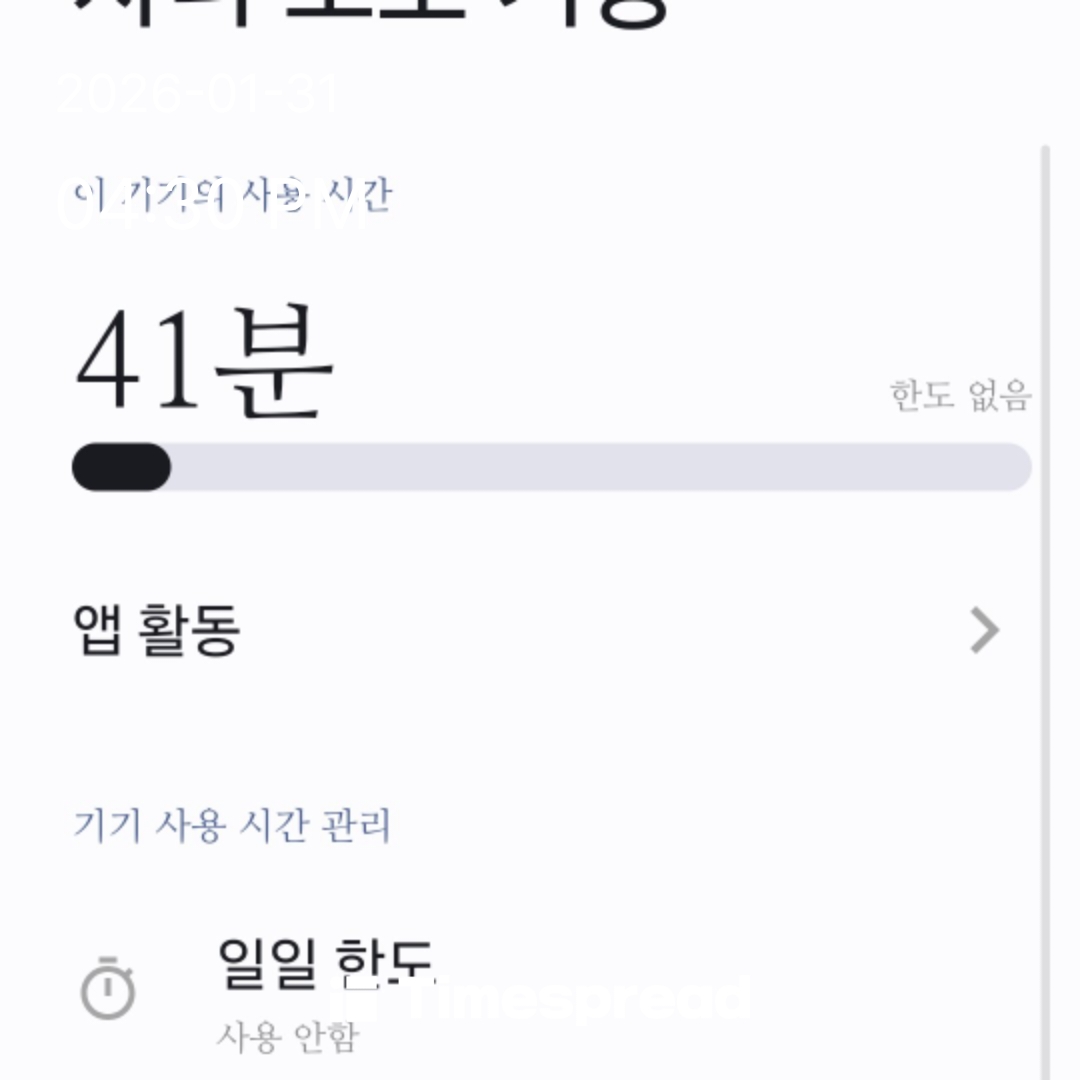The image size is (1080, 1080).
Task: Open the 앱 활동 menu item
Action: [157, 631]
